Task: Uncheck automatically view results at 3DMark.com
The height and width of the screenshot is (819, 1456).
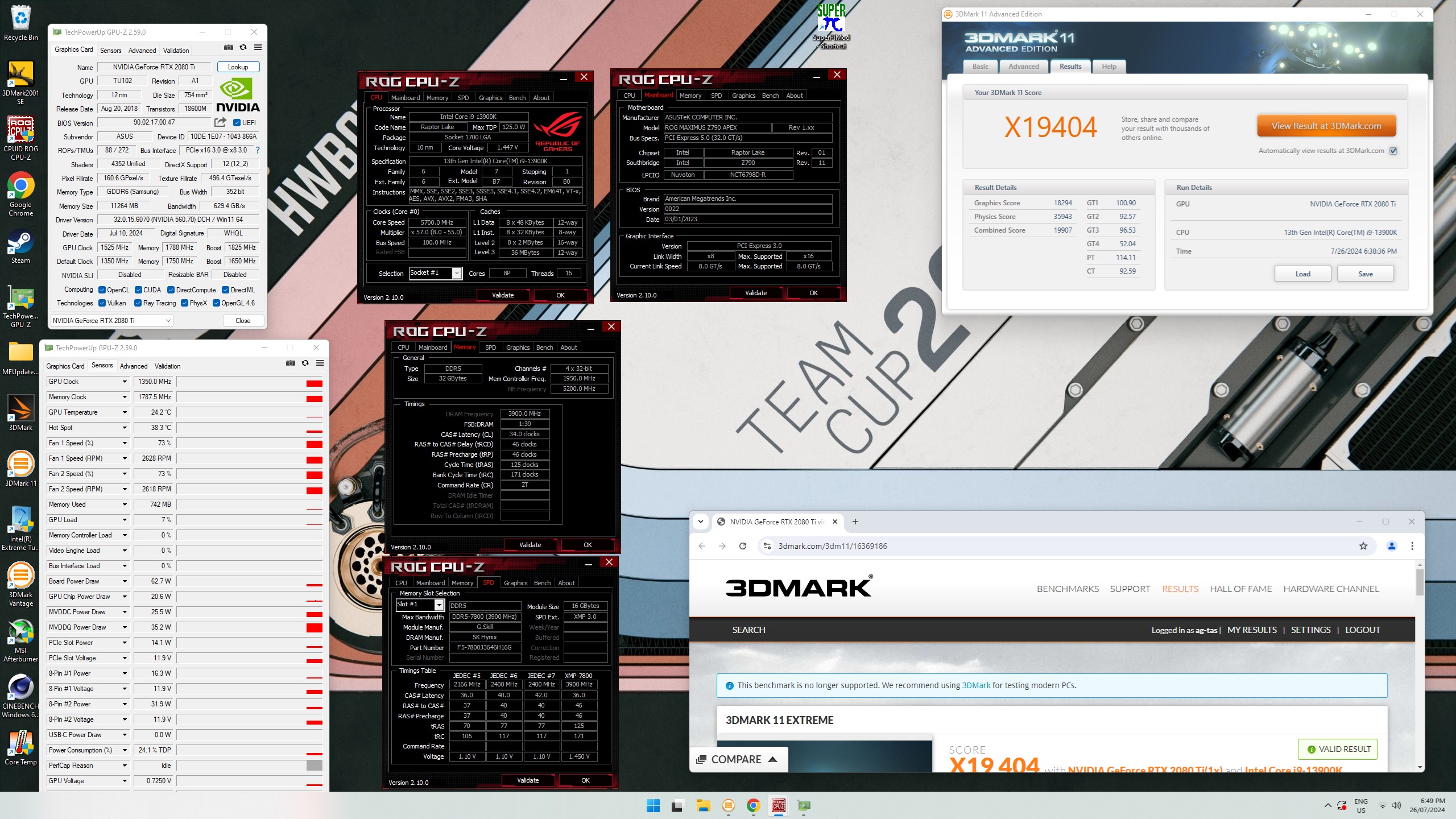Action: 1393,151
